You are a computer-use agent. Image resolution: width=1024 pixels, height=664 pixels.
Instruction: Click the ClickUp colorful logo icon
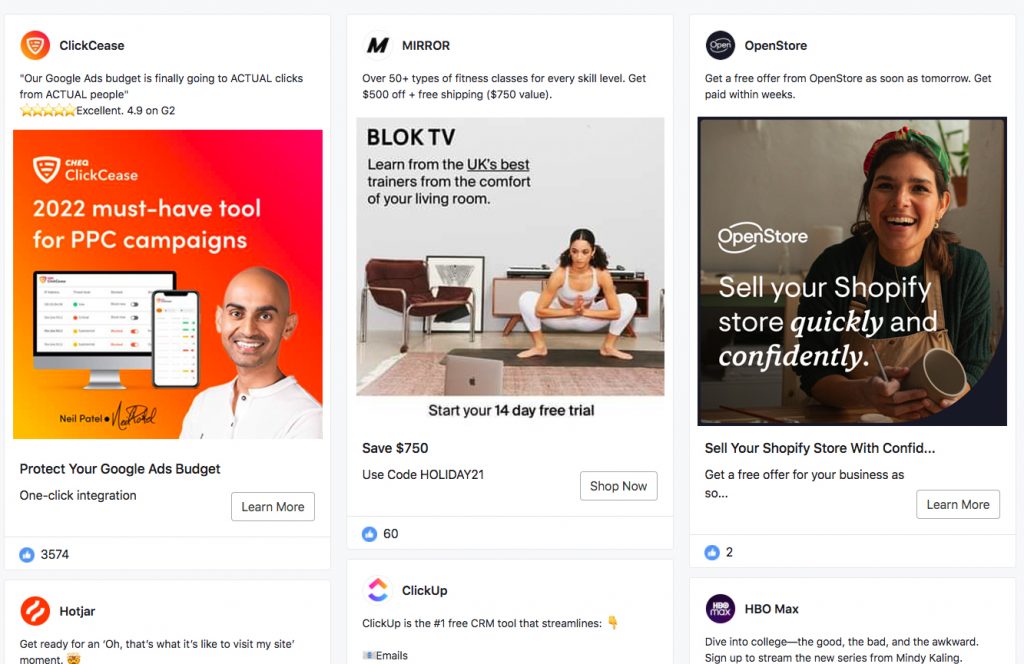click(x=377, y=590)
